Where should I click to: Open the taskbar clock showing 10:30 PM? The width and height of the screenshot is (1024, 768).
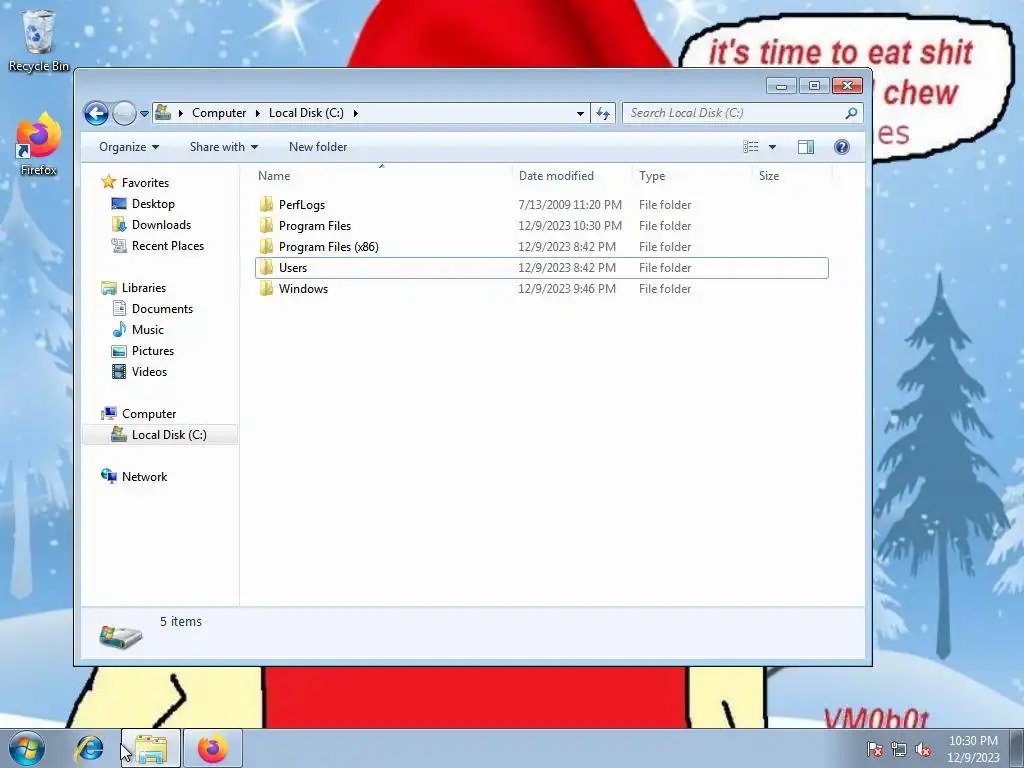pos(973,749)
